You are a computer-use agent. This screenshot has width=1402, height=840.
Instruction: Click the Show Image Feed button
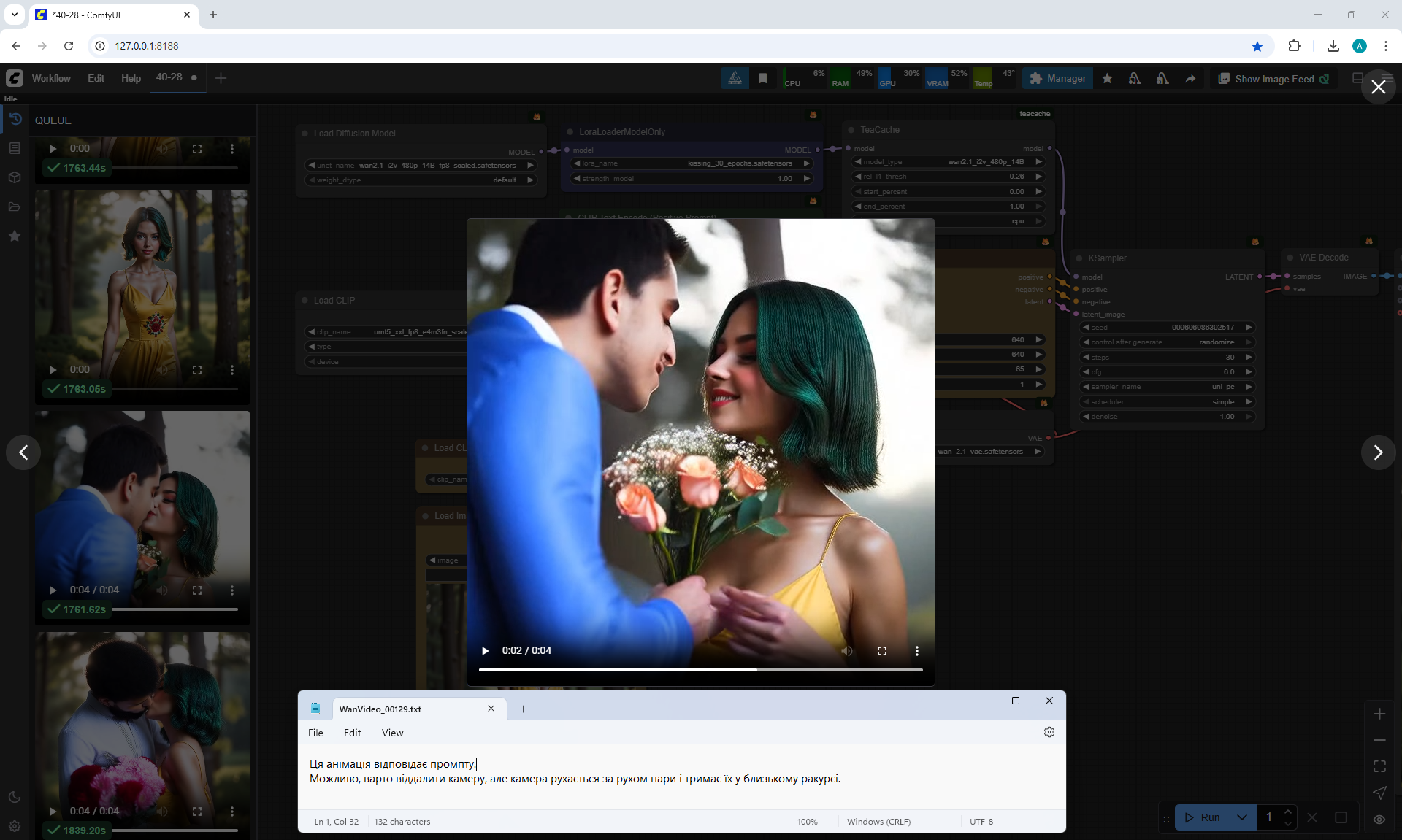coord(1273,79)
